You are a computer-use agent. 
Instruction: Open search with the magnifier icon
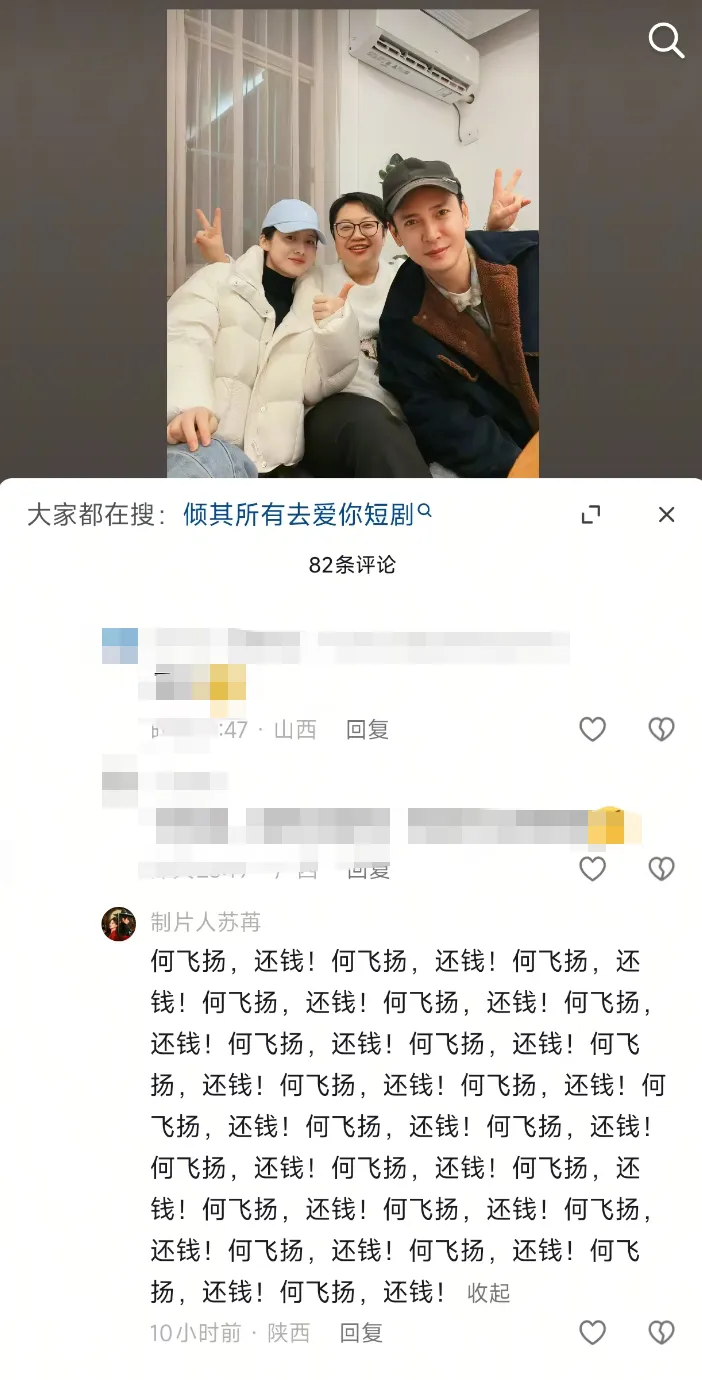666,41
